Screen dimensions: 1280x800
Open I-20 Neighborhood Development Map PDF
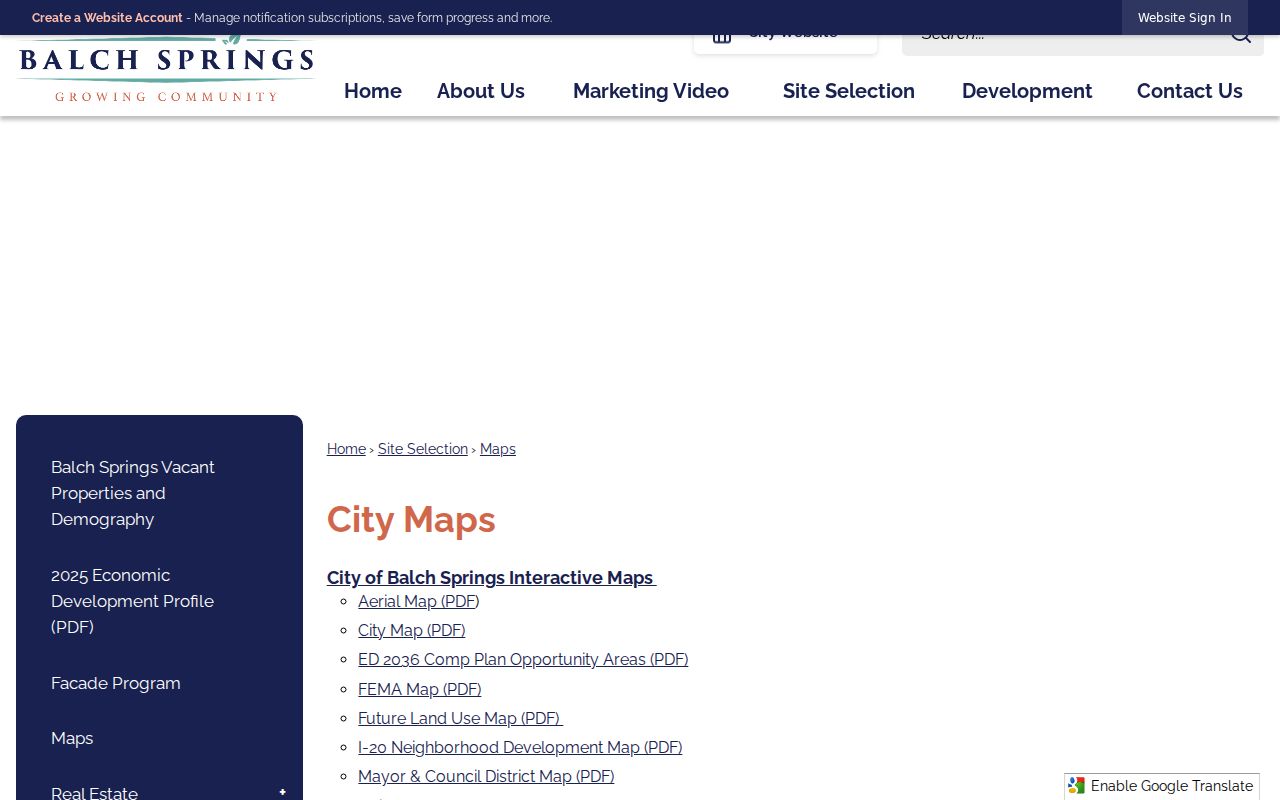tap(520, 747)
